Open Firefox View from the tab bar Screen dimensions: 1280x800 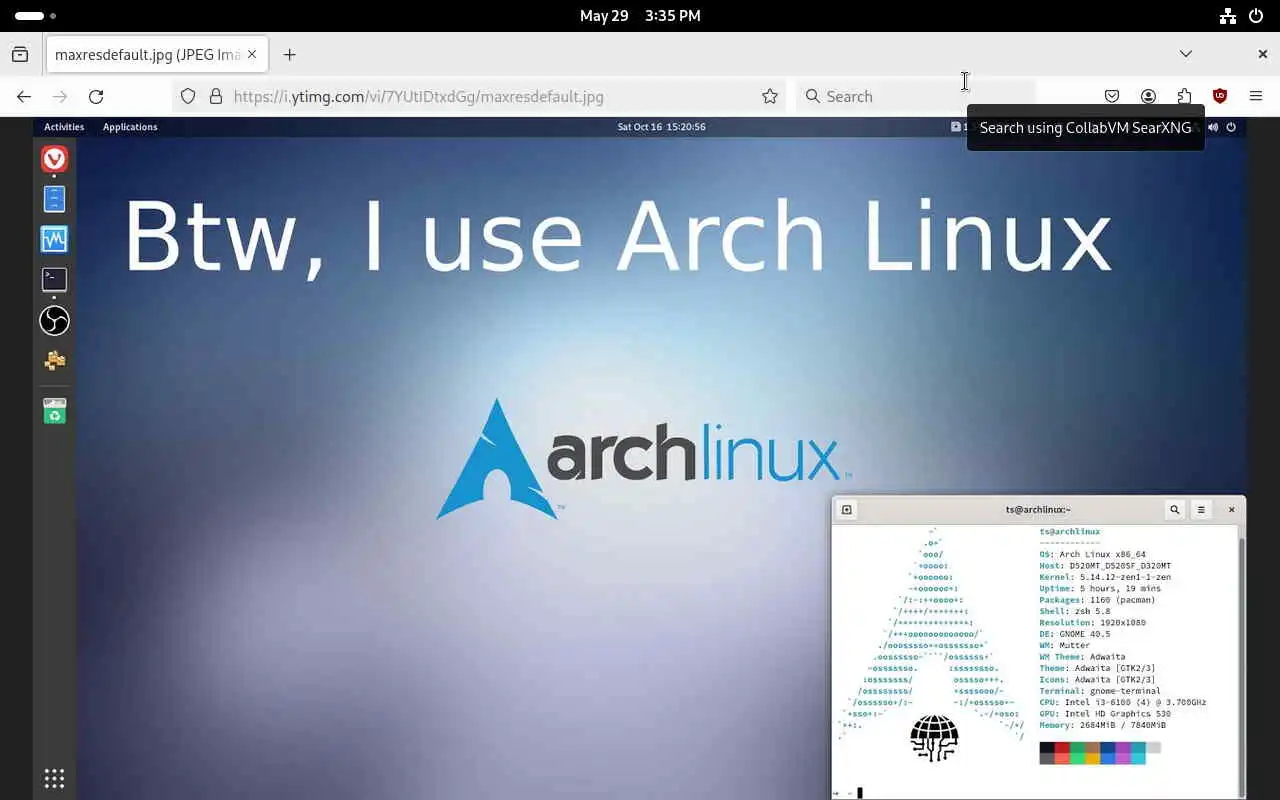pos(20,54)
